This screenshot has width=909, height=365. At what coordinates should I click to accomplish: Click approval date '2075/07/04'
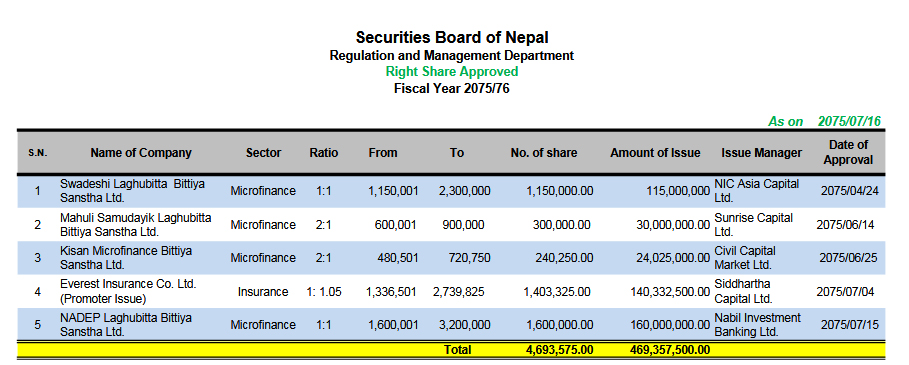(845, 292)
